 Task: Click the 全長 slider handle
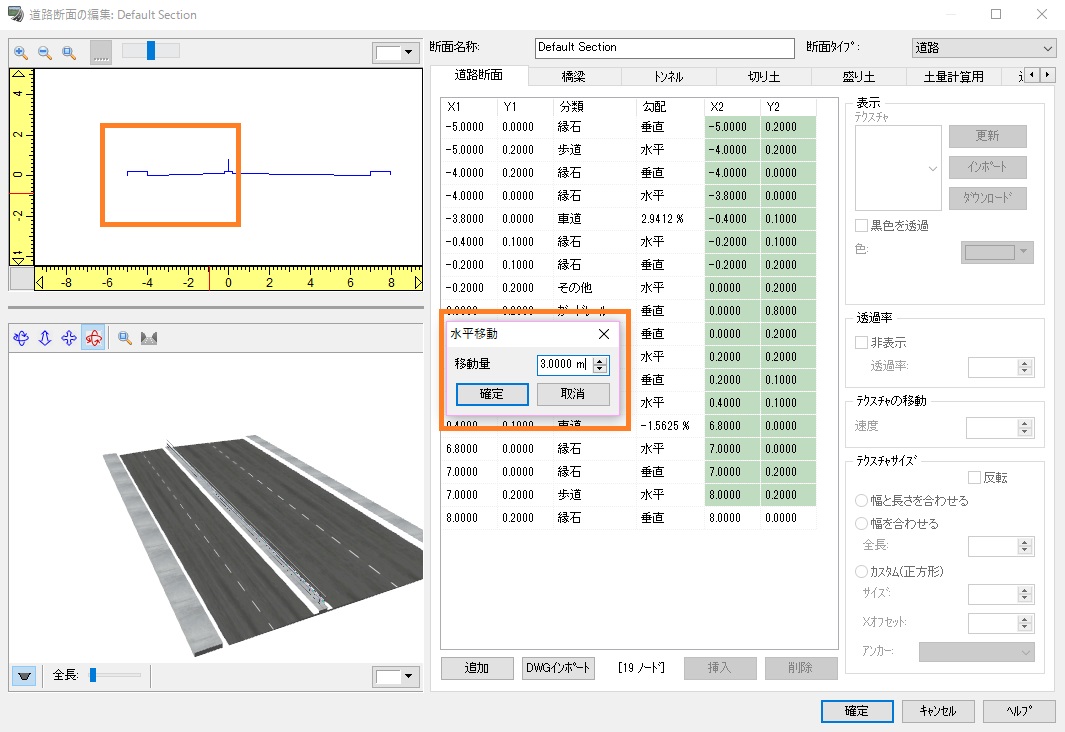tap(93, 676)
